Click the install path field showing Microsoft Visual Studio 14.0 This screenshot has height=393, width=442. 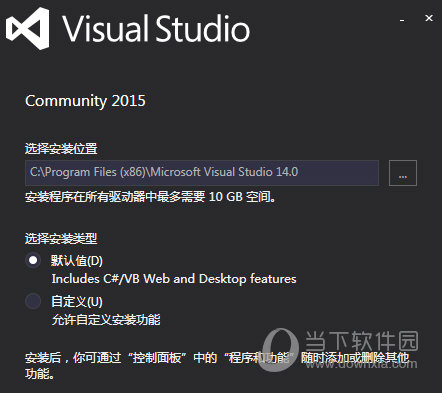(202, 173)
